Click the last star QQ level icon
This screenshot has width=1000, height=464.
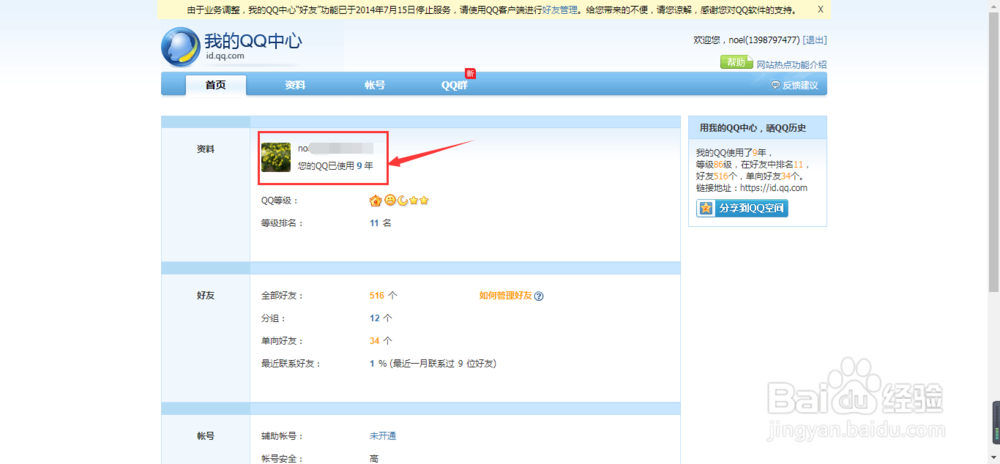click(x=424, y=201)
